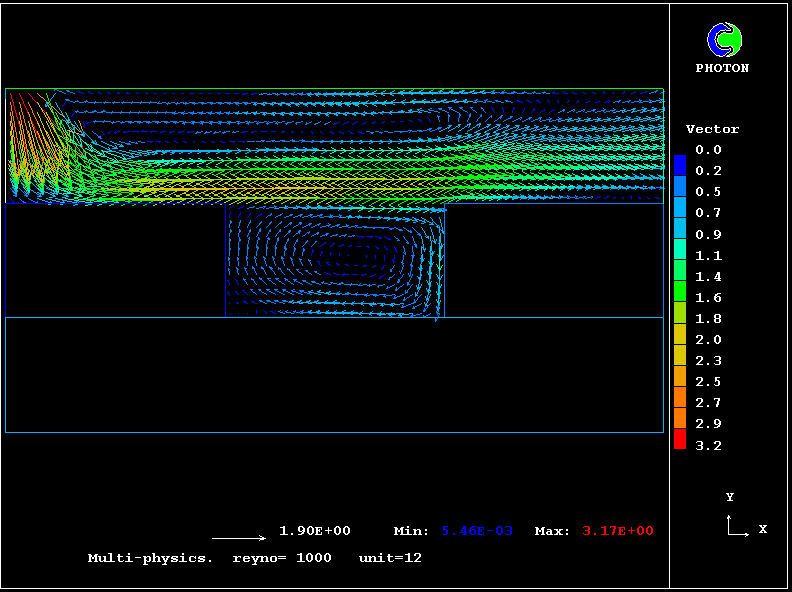
Task: Click the blue Min value 5.46E-03
Action: pyautogui.click(x=476, y=531)
